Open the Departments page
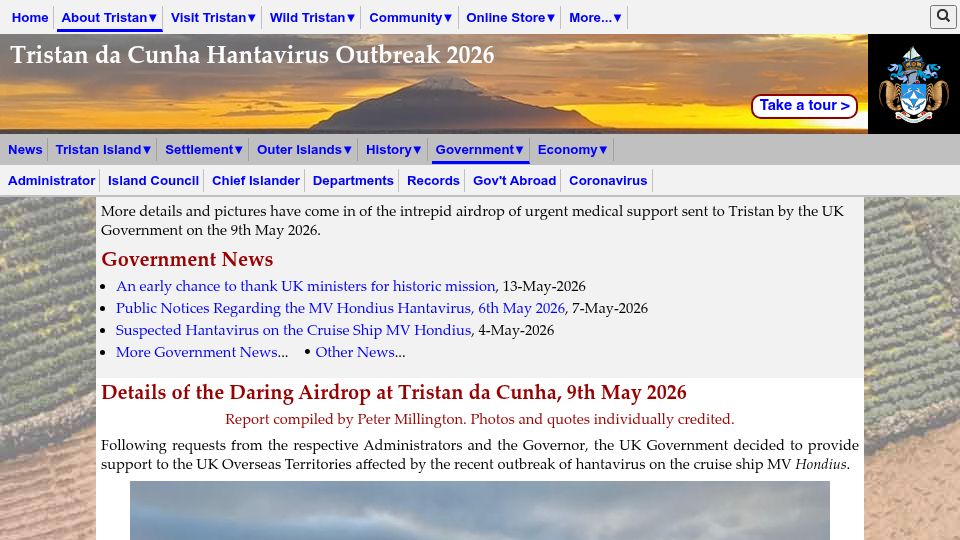This screenshot has height=540, width=960. tap(353, 181)
